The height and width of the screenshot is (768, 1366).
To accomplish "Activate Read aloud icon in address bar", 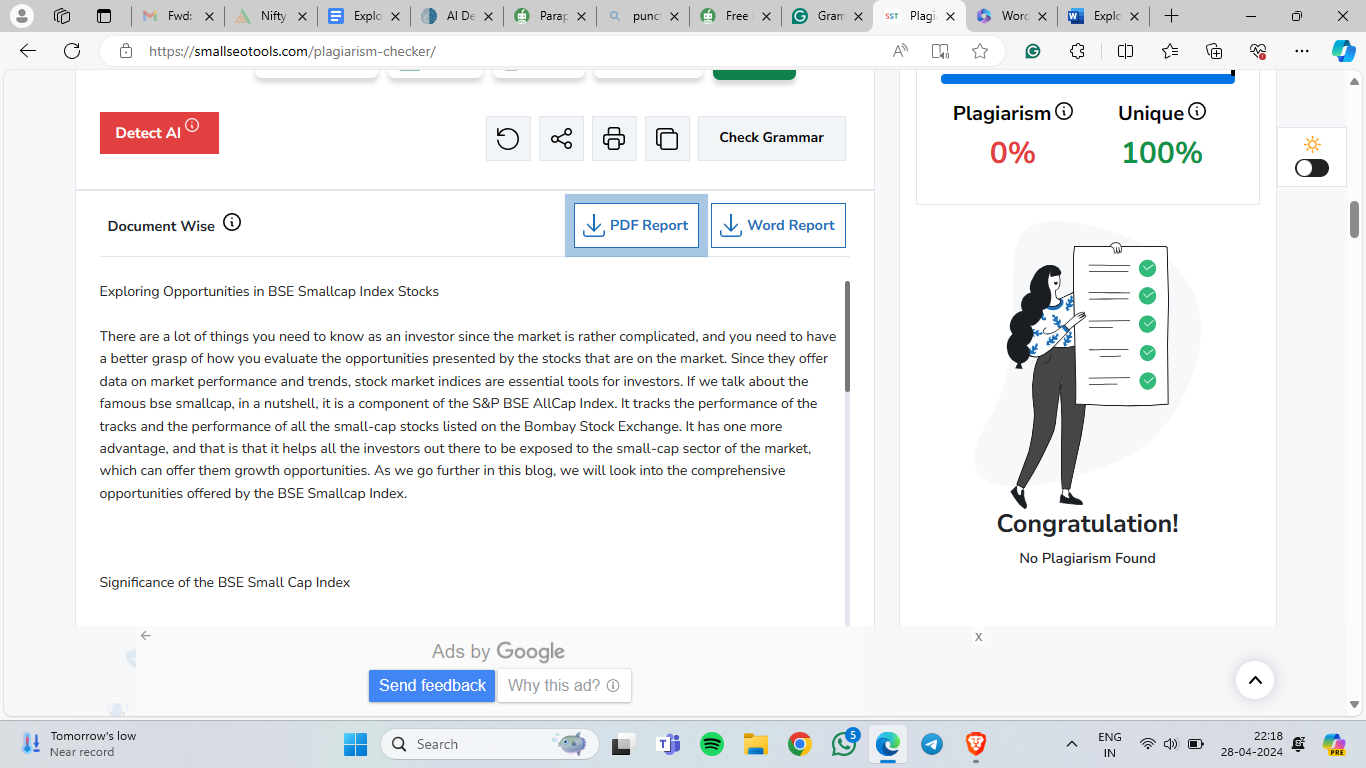I will 901,51.
